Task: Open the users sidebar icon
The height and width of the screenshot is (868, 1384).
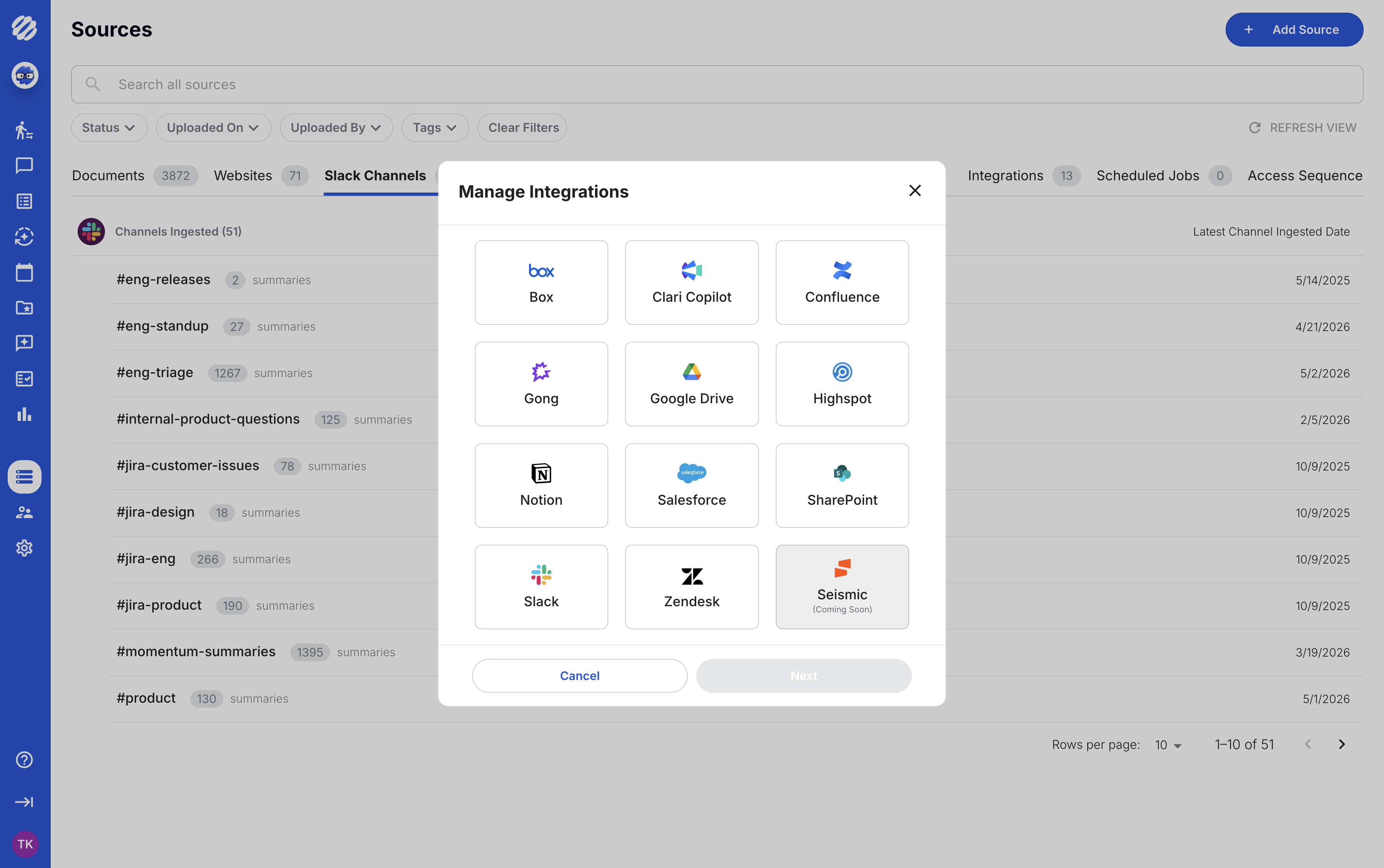Action: (24, 512)
